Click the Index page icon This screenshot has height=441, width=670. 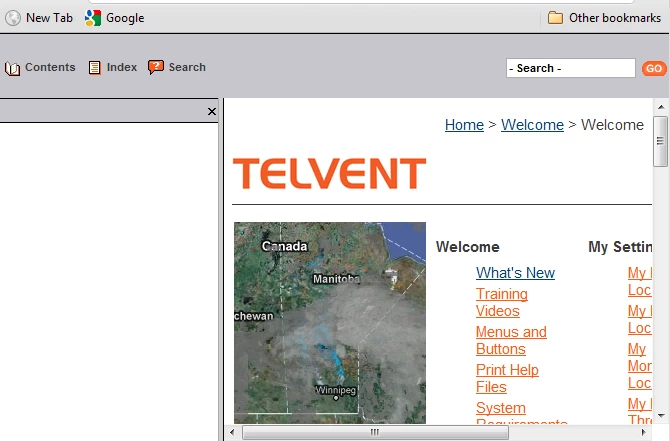(94, 68)
